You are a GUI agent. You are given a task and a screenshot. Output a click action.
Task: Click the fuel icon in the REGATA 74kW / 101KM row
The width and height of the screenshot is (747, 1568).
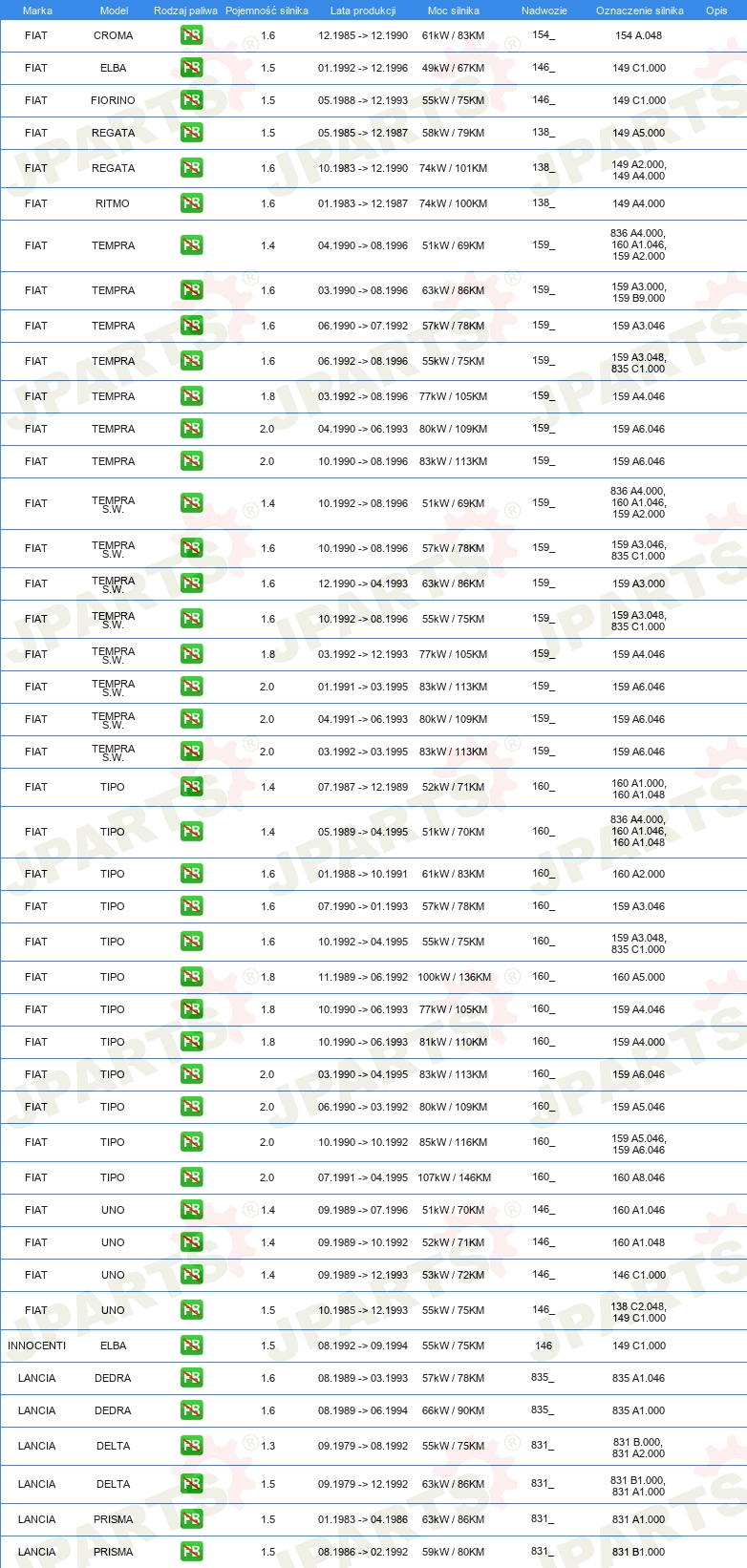pyautogui.click(x=192, y=168)
